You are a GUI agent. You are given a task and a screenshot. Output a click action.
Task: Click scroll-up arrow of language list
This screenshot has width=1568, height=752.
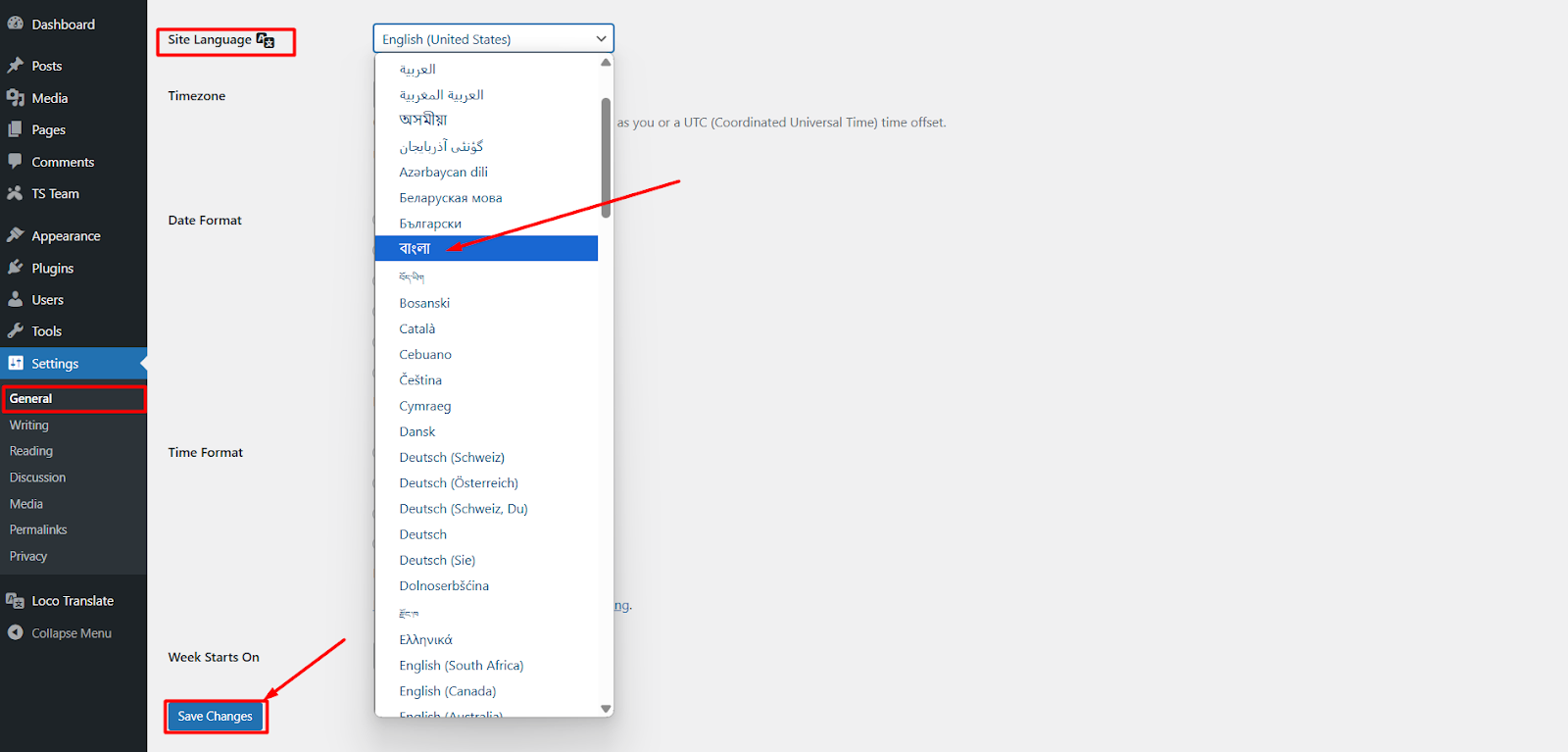point(606,62)
